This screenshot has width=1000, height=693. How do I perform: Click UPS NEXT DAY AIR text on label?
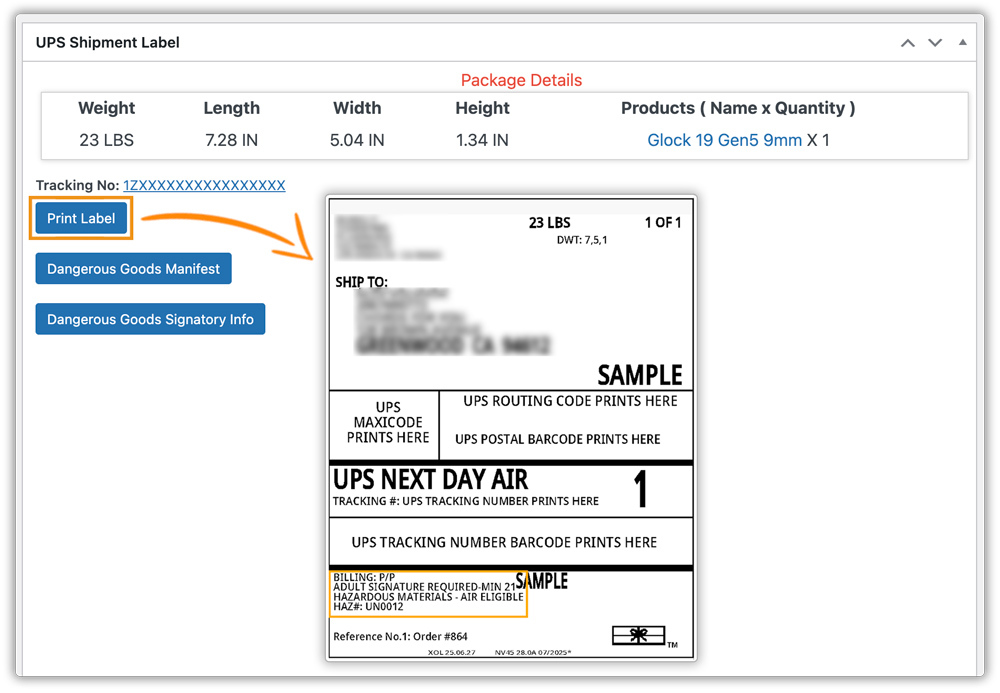[x=430, y=479]
